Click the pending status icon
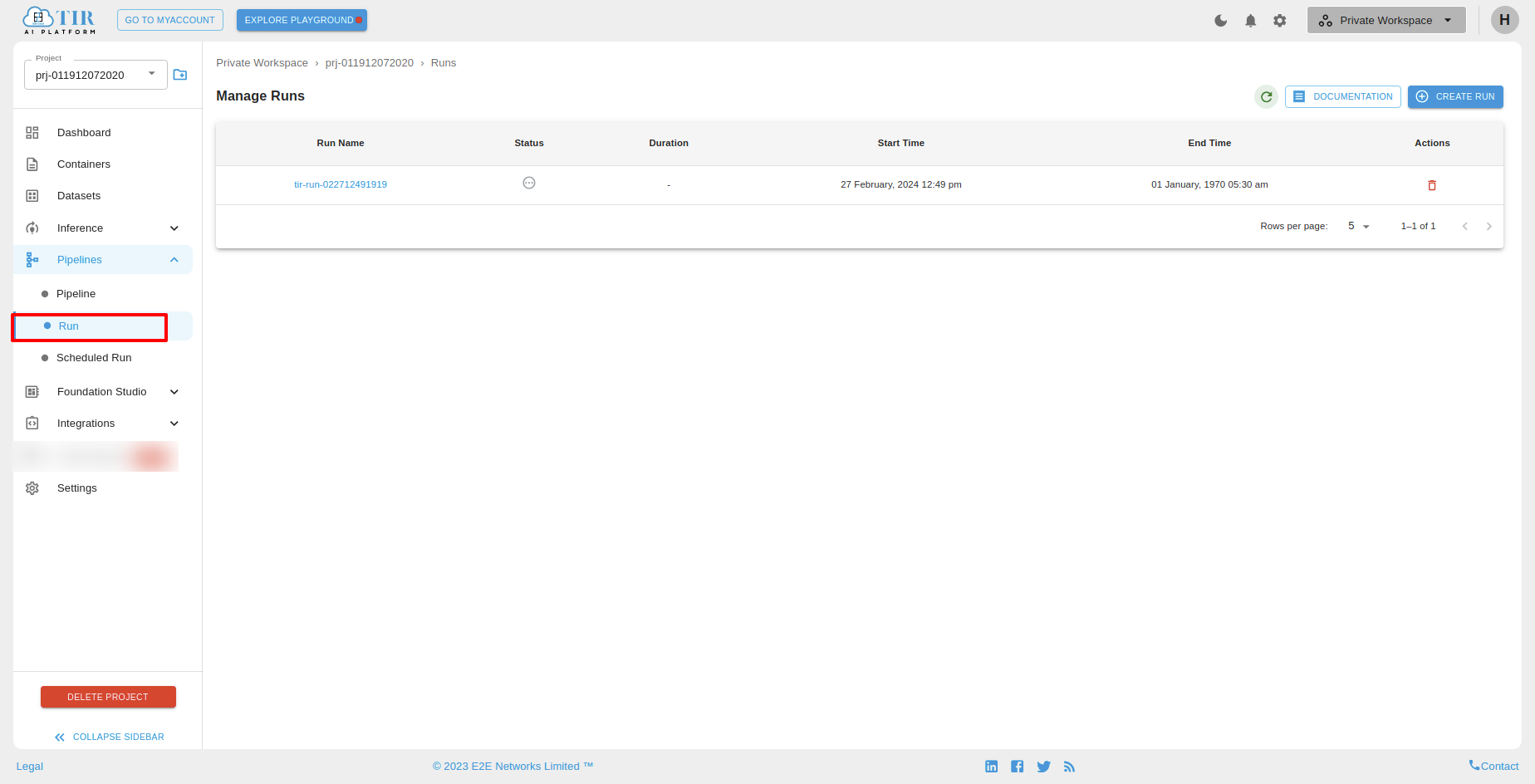The image size is (1535, 784). tap(529, 183)
